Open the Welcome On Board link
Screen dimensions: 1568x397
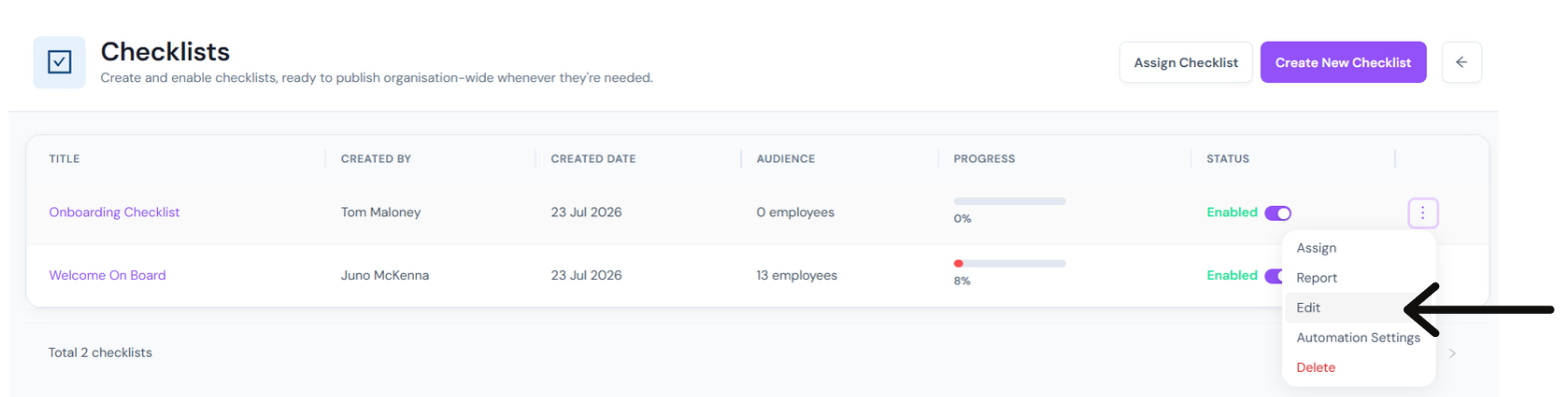(x=107, y=275)
